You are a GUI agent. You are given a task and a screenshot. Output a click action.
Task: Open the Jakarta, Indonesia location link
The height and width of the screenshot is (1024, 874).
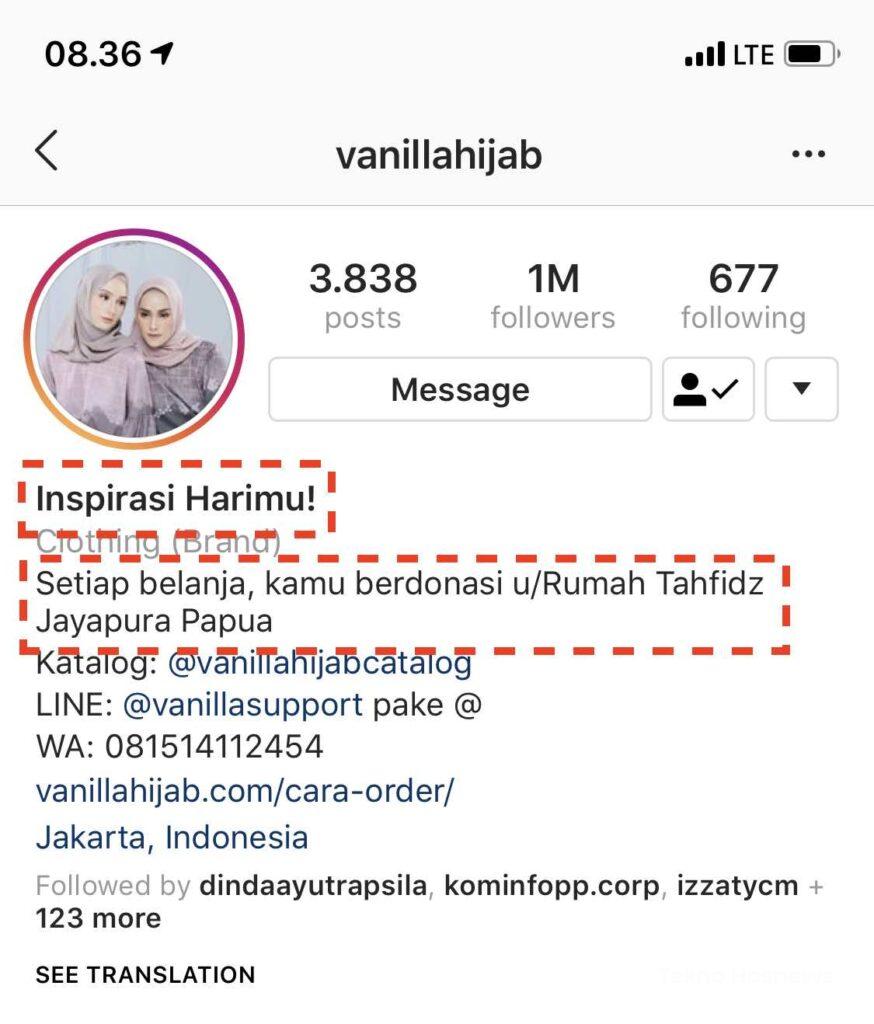click(x=172, y=837)
